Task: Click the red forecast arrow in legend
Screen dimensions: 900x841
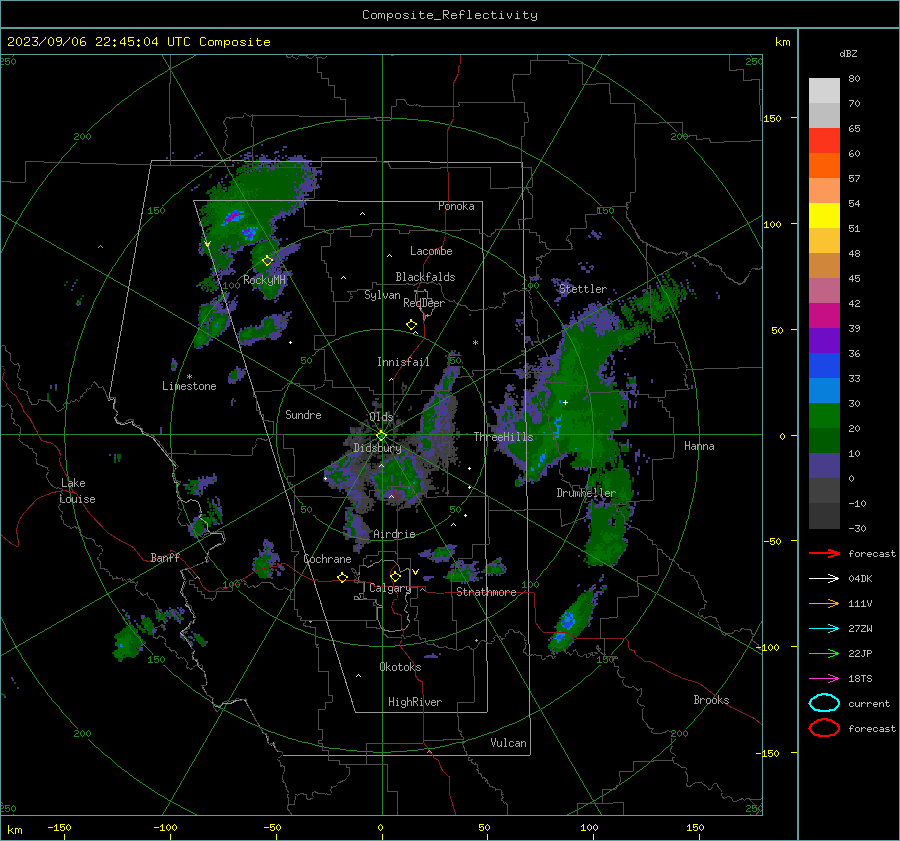Action: [x=824, y=553]
